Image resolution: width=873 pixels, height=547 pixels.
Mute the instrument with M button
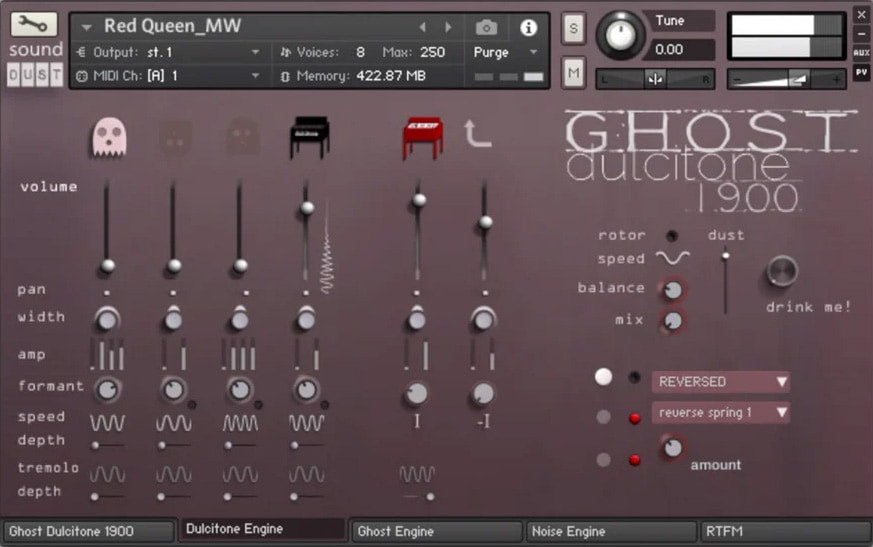(573, 71)
